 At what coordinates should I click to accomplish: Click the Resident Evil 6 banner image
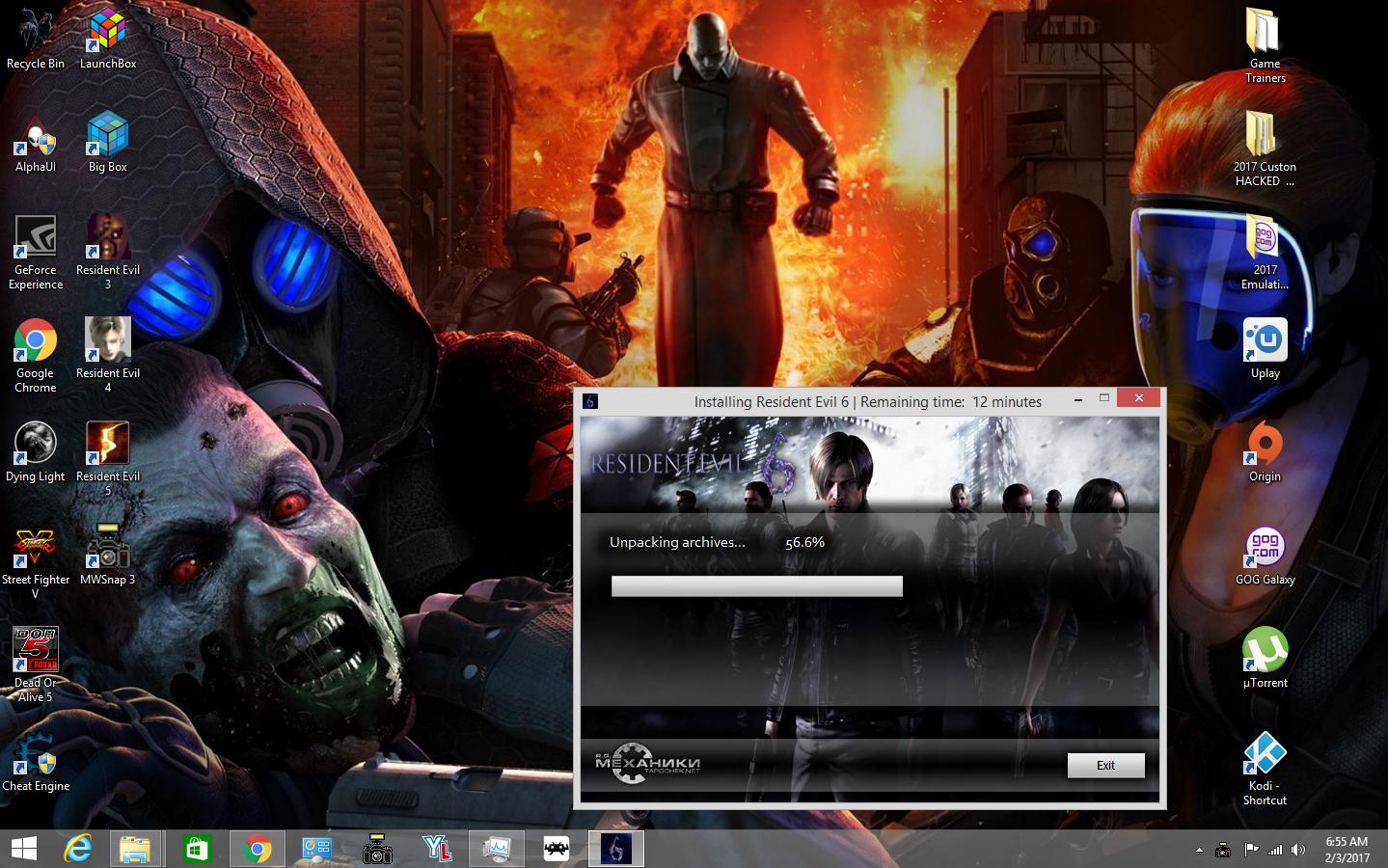869,464
